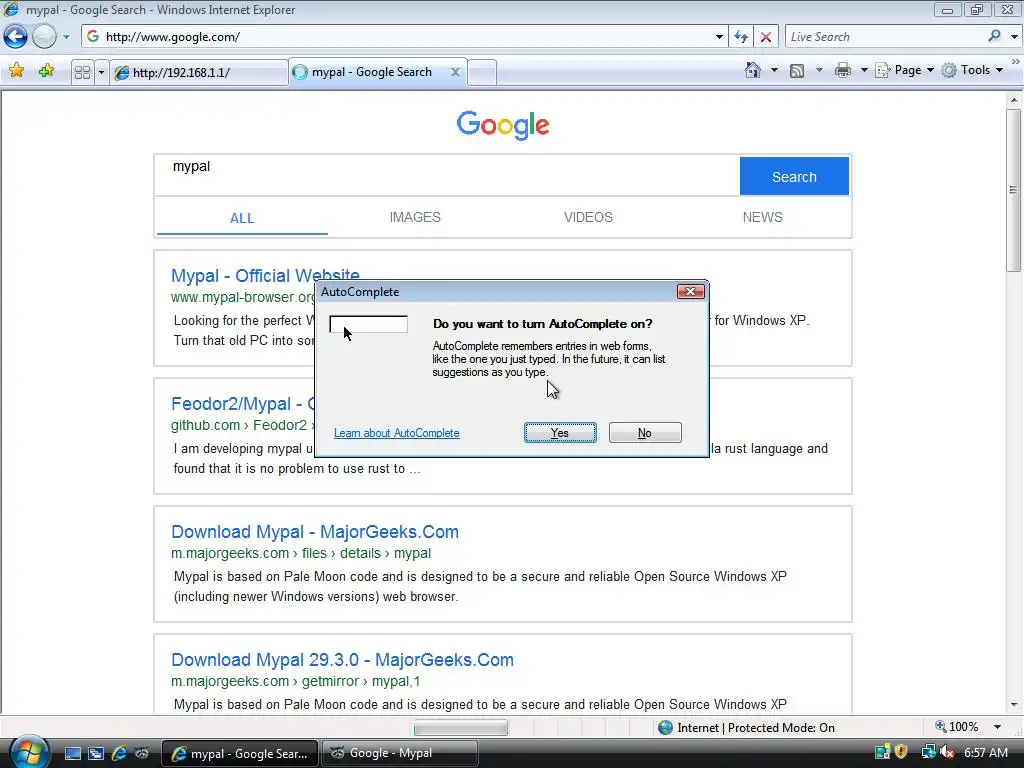
Task: Click the muted volume tray icon
Action: (947, 752)
